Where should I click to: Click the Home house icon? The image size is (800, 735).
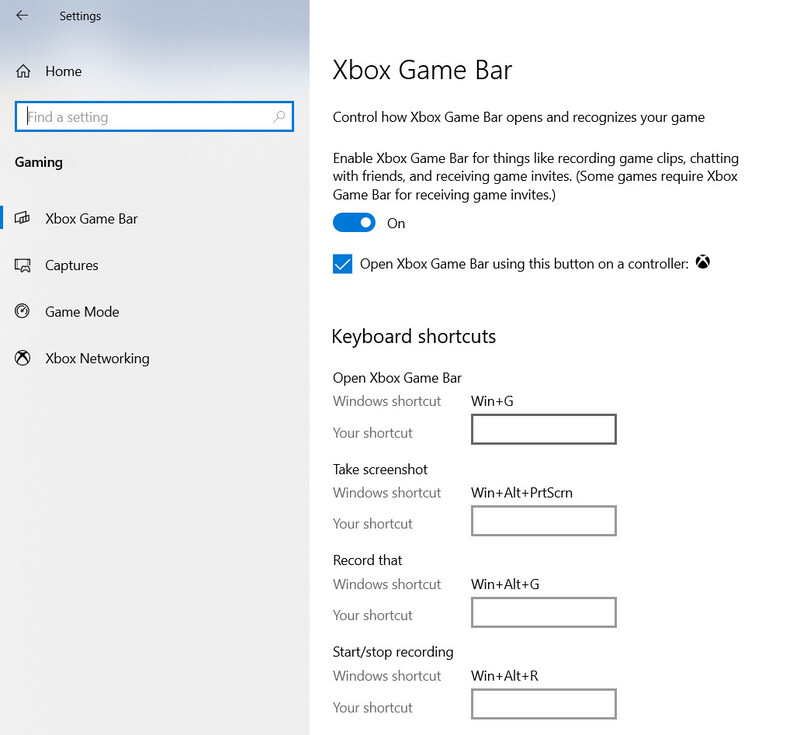click(23, 71)
